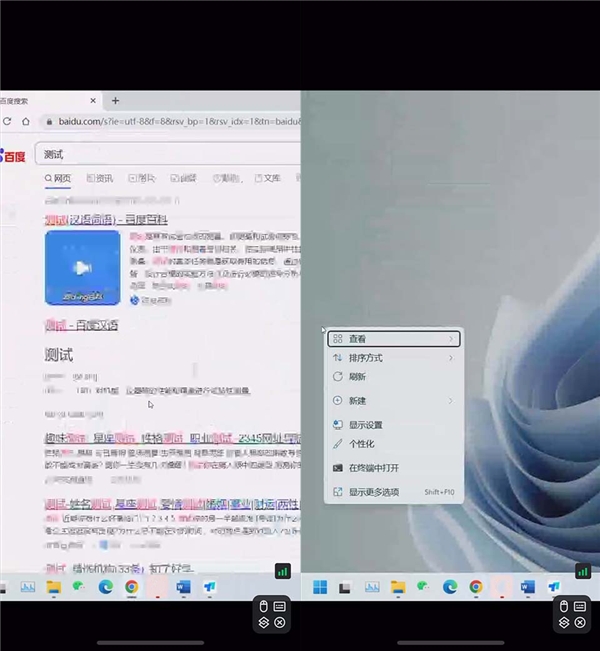Open the Windows Start menu in right pane
Screen dimensions: 600x651
coord(320,587)
